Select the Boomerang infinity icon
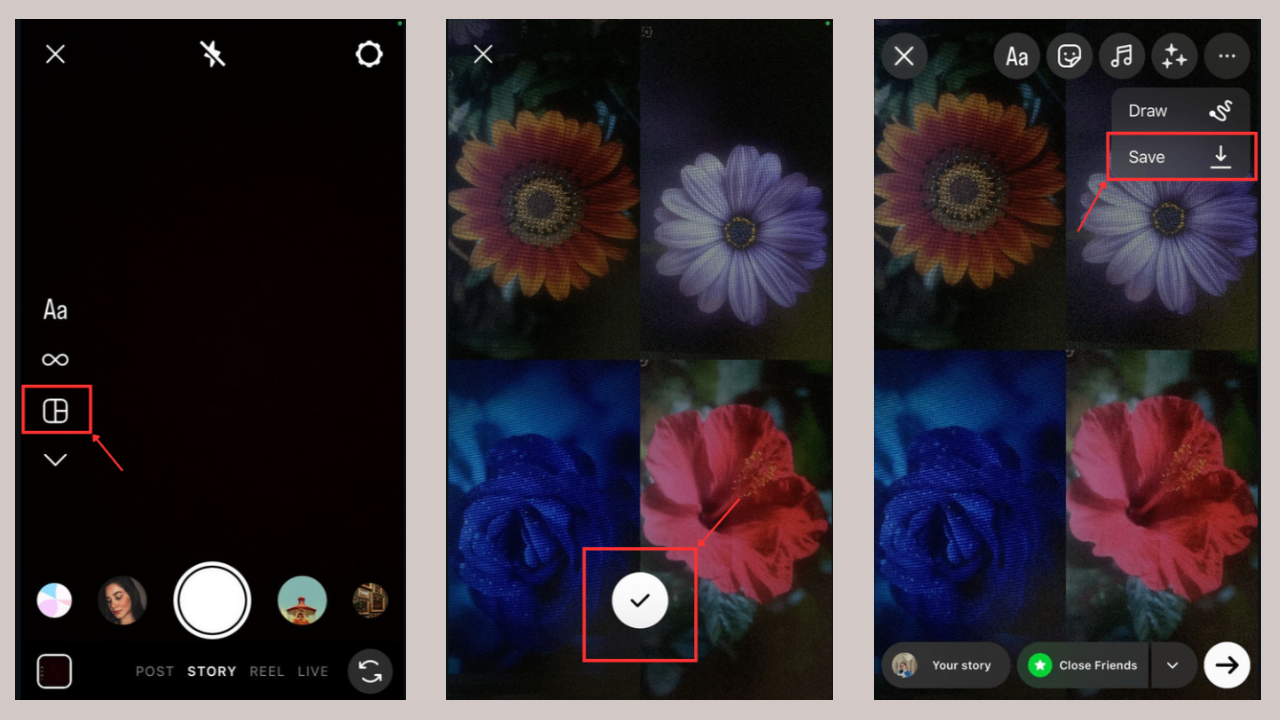Screen dimensions: 1280x720 click(x=55, y=359)
